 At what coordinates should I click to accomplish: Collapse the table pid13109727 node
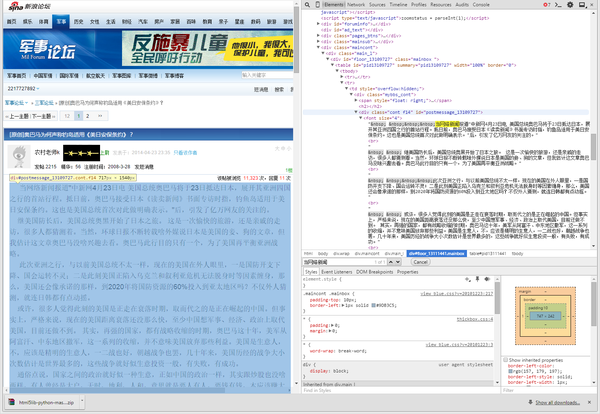tap(333, 65)
